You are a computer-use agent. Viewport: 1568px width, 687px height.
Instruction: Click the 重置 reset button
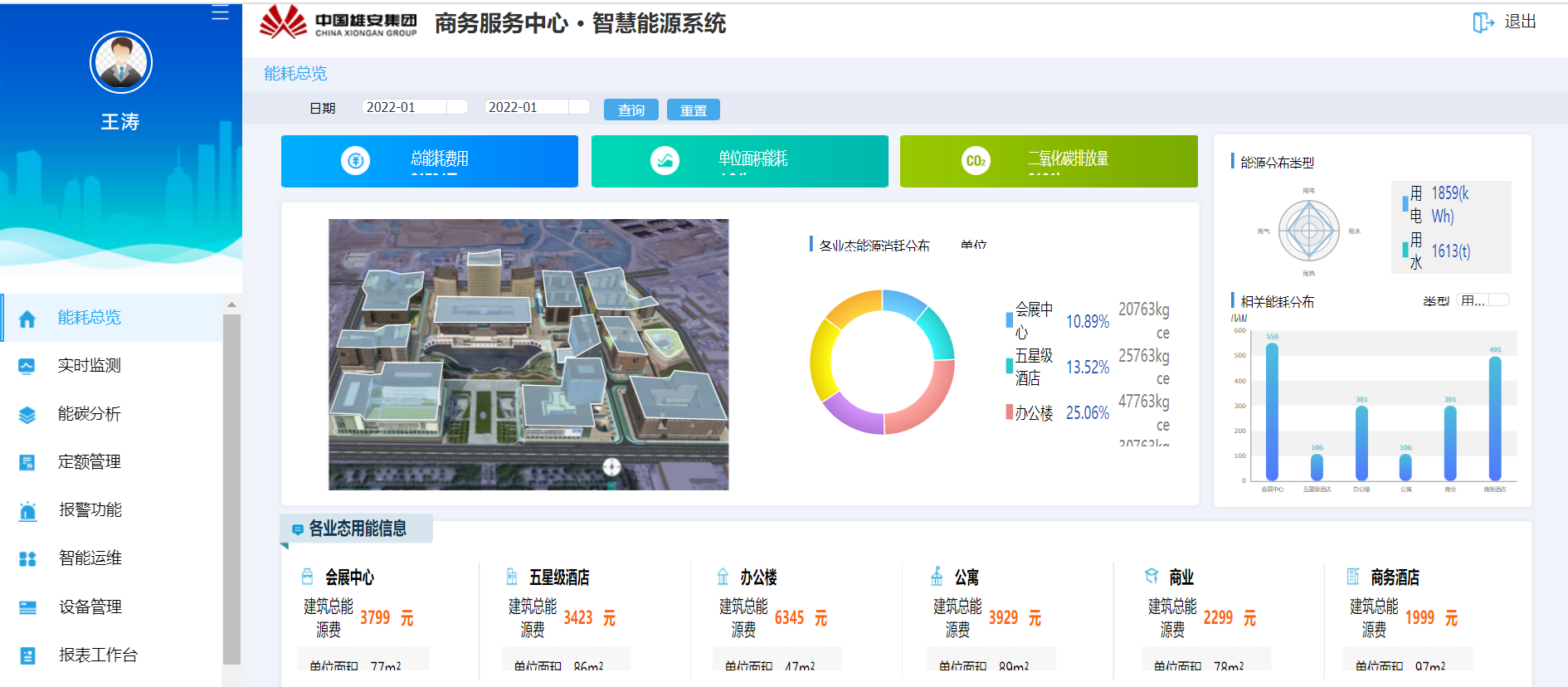694,110
